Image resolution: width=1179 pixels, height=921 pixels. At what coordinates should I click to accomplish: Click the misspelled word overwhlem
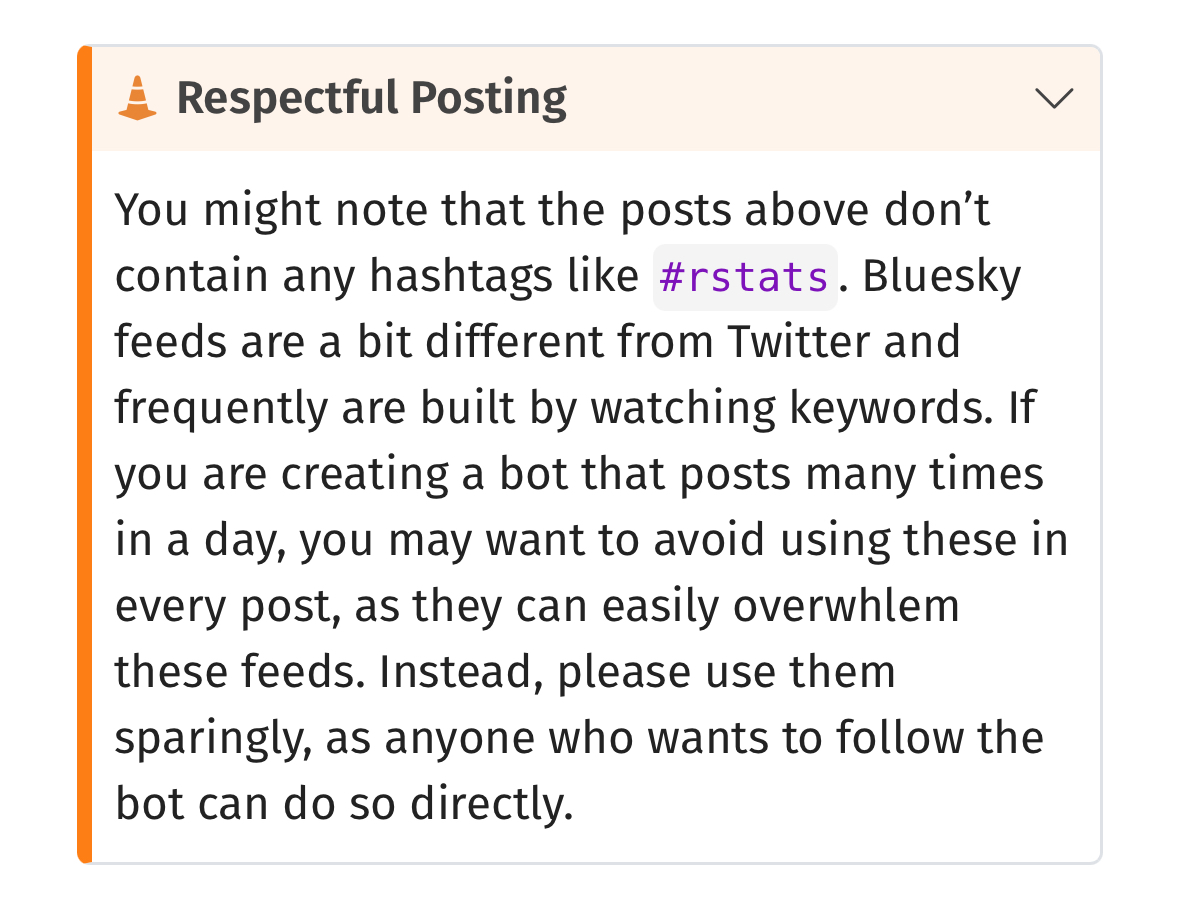[x=847, y=607]
